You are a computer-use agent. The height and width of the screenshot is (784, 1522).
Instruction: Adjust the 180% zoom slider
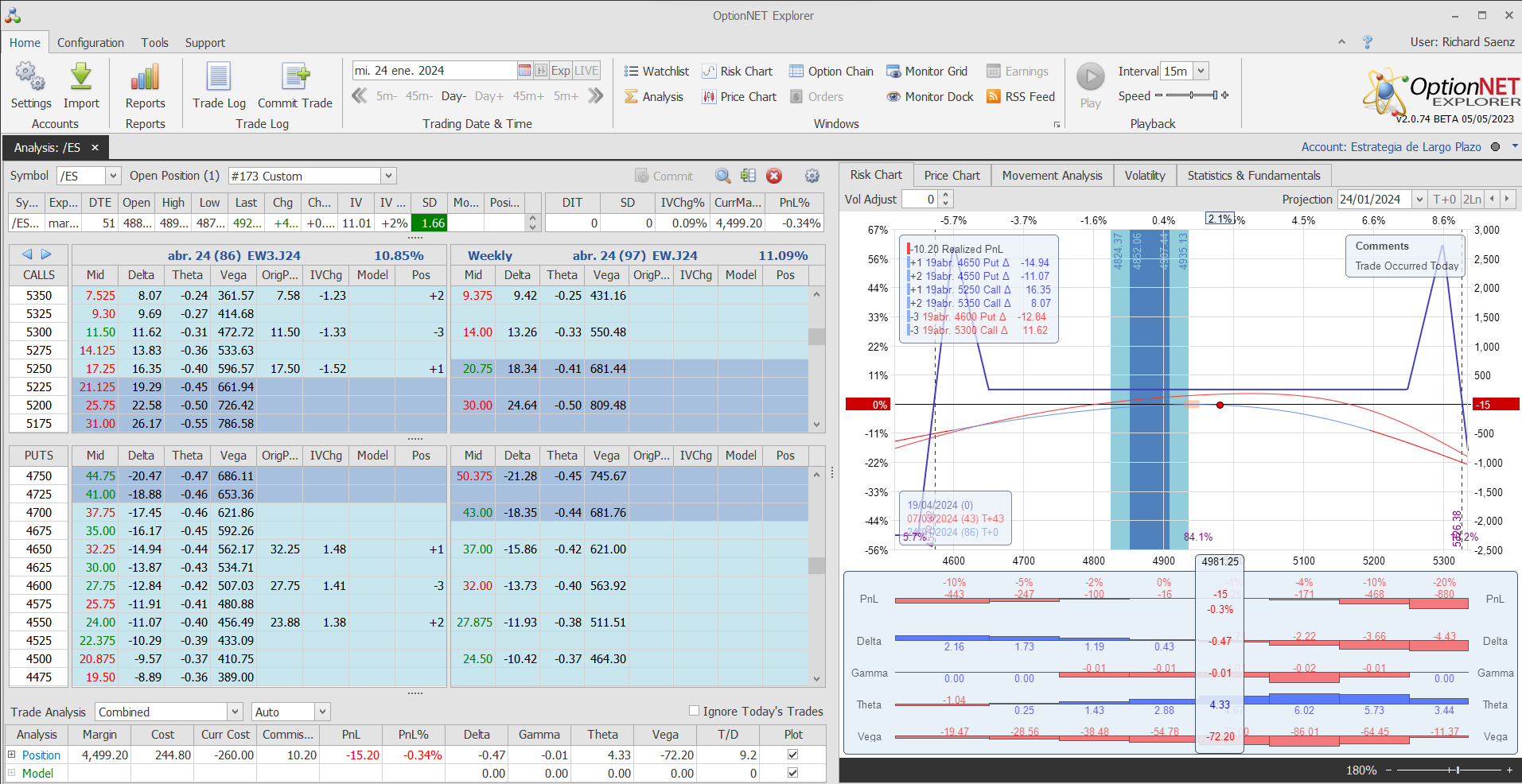[x=1448, y=770]
